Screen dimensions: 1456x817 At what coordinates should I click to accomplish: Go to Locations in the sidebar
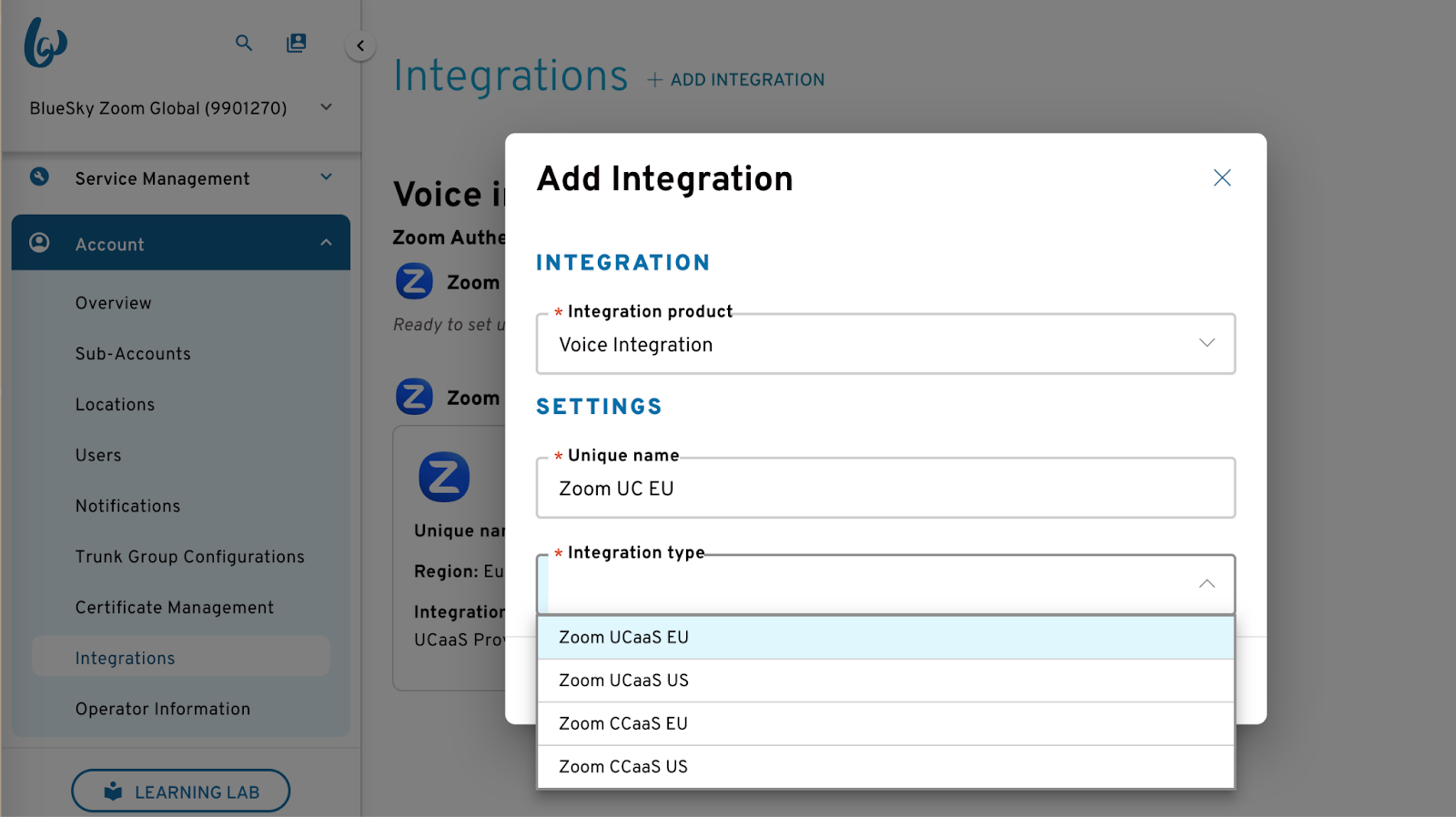pos(115,405)
